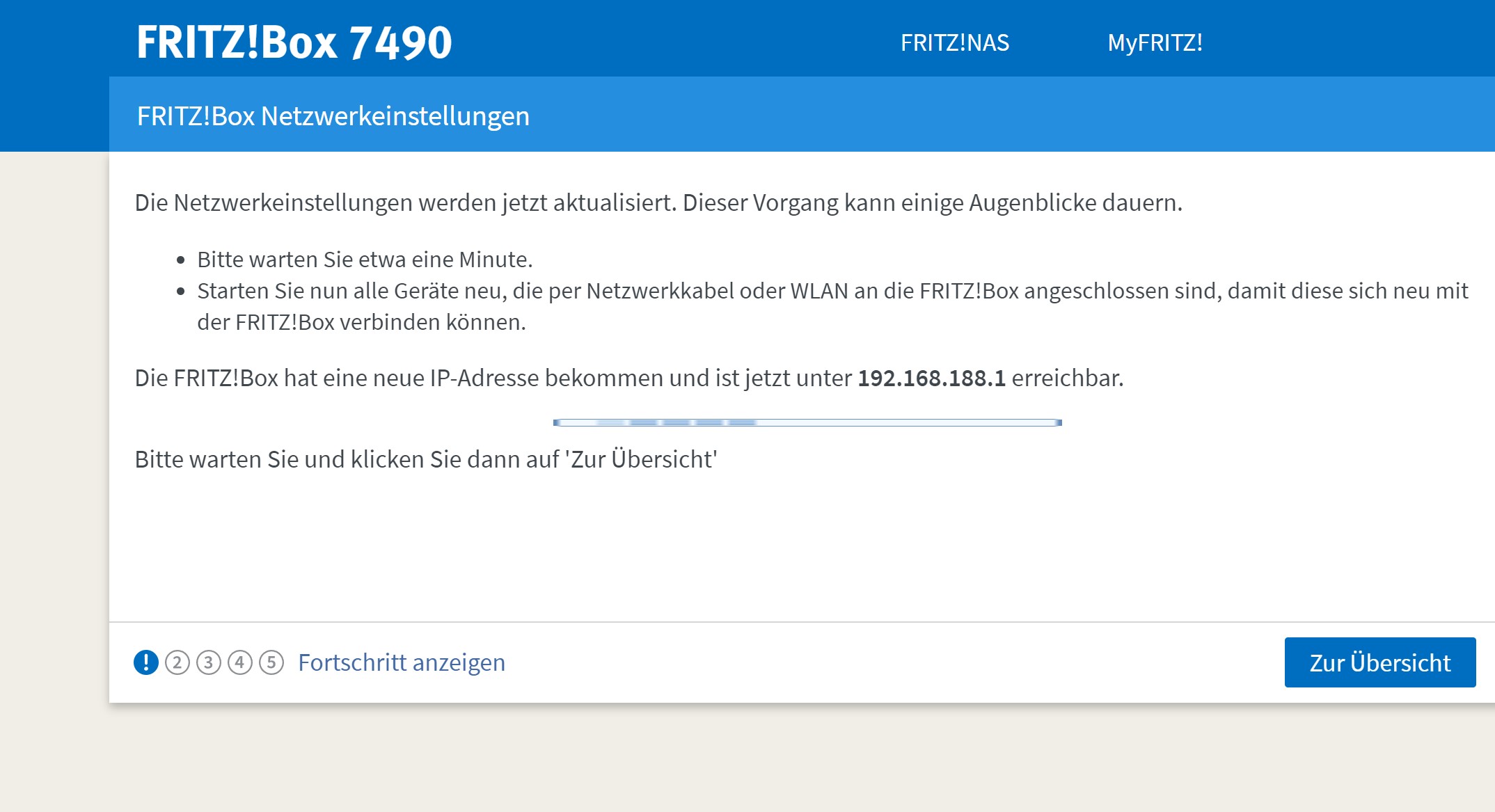Image resolution: width=1495 pixels, height=812 pixels.
Task: Click the blue exclamation step-one icon
Action: point(146,662)
